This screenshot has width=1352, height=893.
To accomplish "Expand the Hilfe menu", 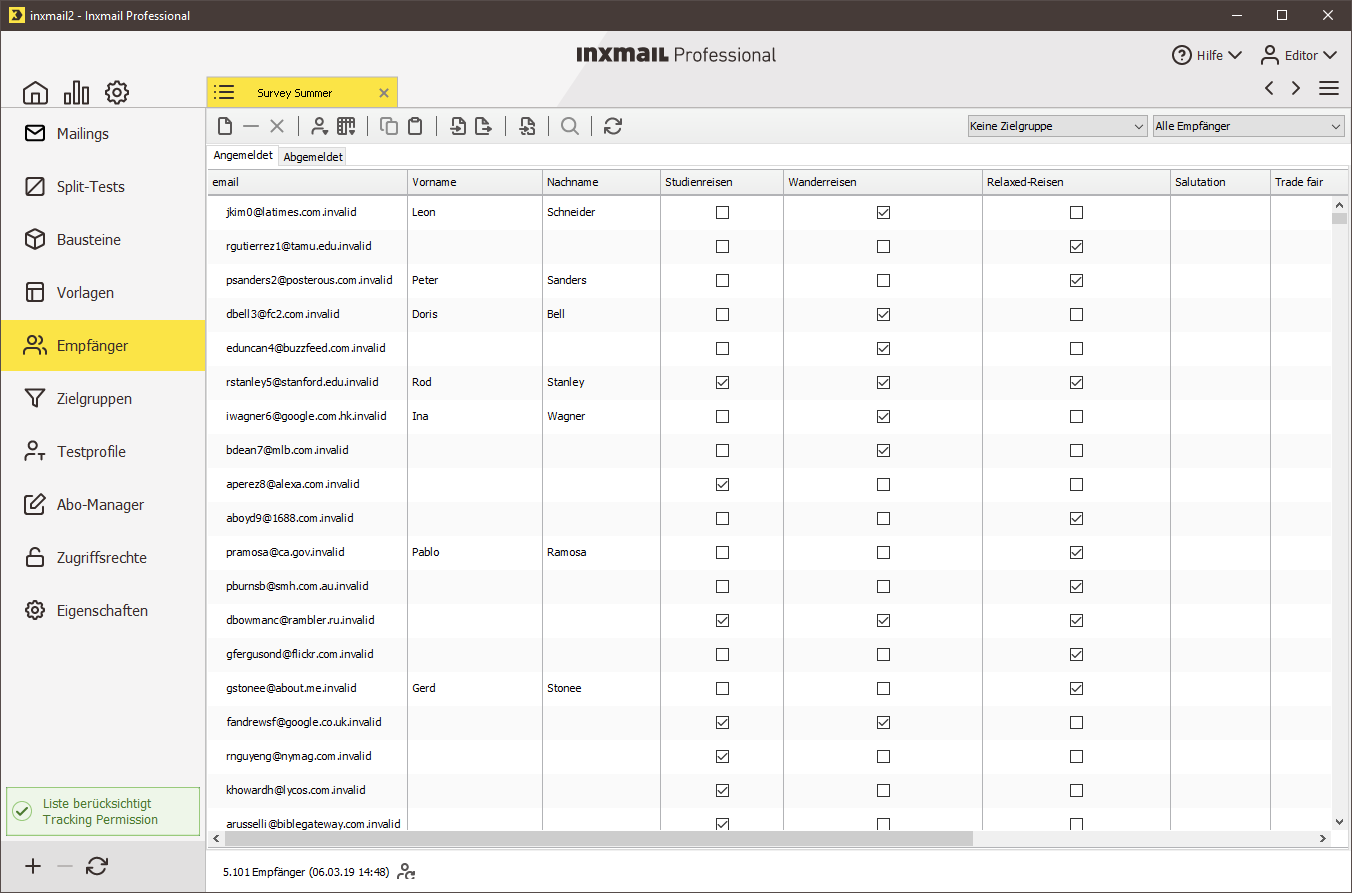I will pyautogui.click(x=1207, y=55).
